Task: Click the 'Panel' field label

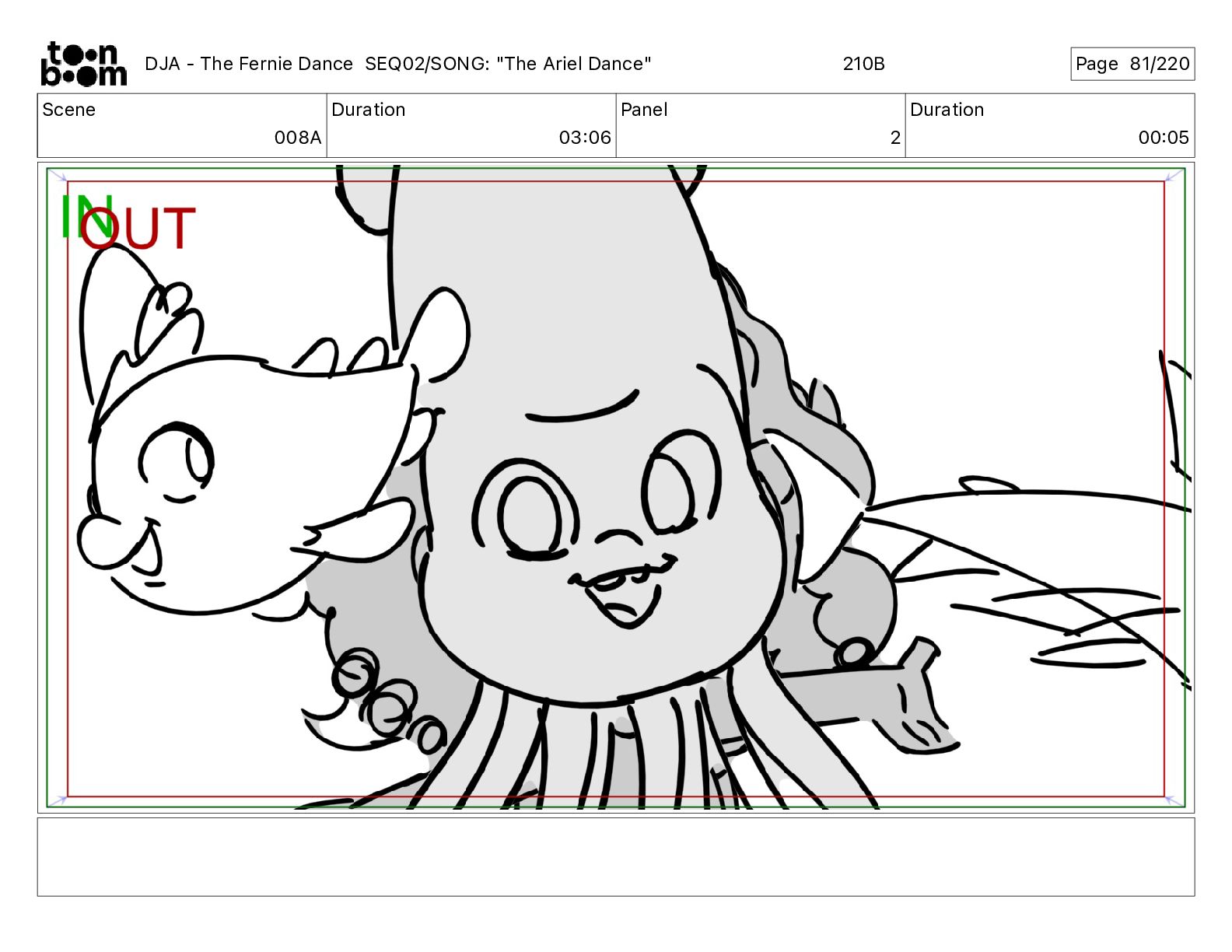Action: [x=644, y=110]
